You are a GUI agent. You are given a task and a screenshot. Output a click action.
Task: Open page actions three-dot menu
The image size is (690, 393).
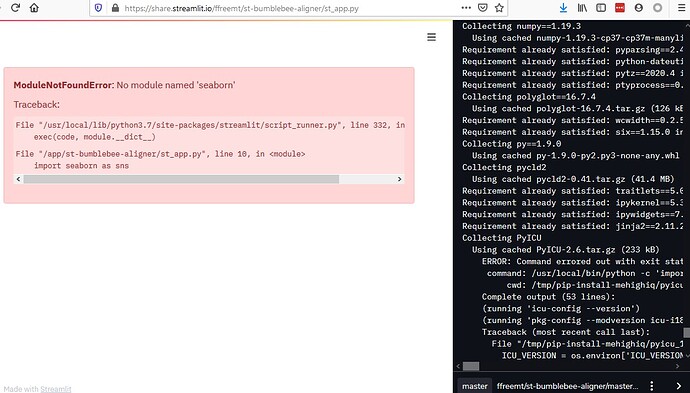[466, 7]
